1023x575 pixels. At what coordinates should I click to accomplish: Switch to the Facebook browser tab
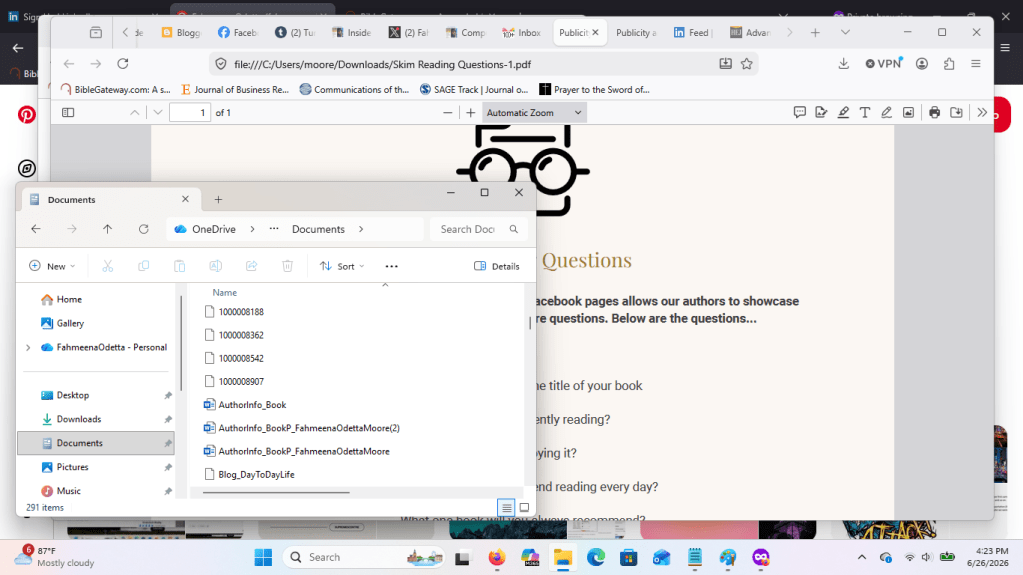[x=237, y=33]
